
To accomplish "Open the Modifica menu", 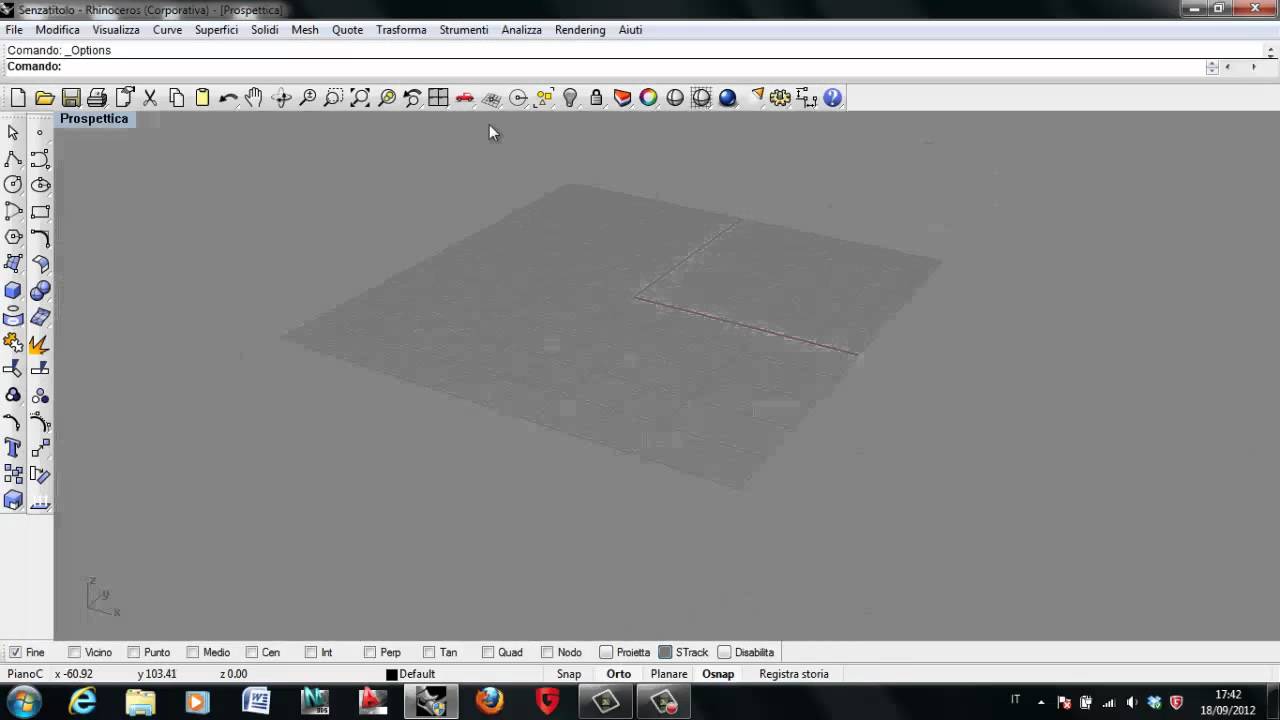I will 57,30.
